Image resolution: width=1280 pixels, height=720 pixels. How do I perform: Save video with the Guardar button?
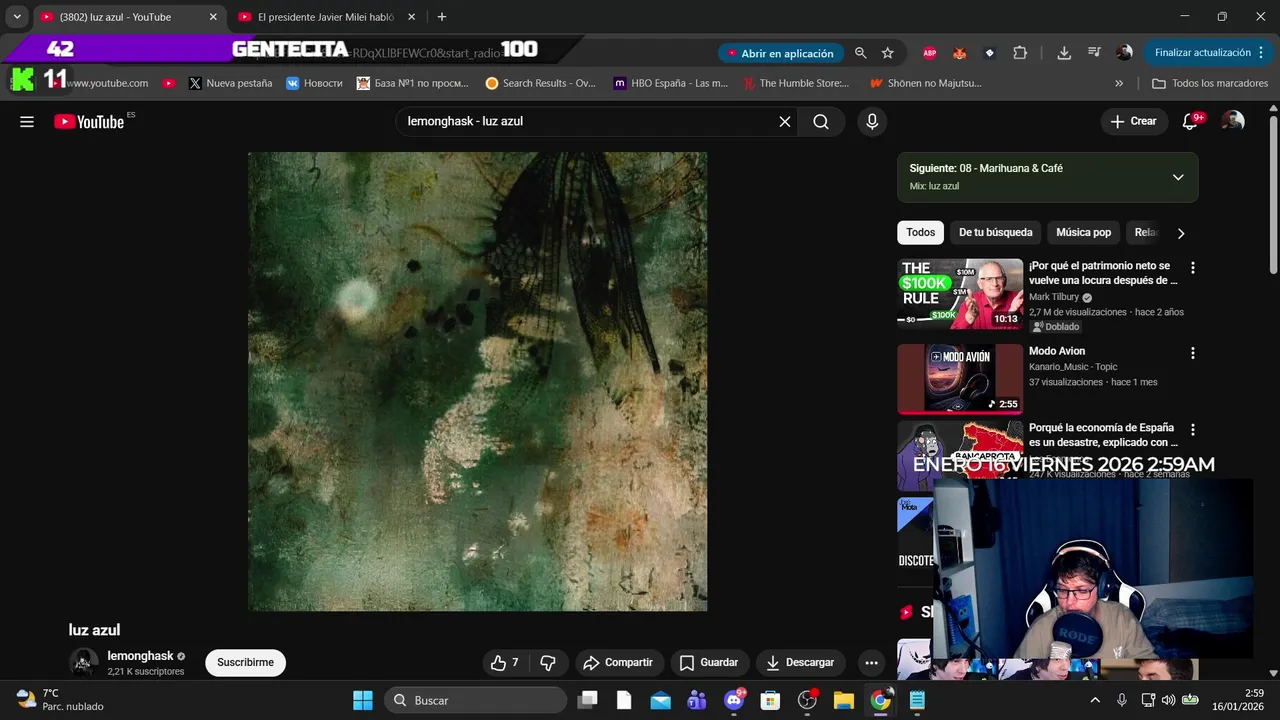(709, 662)
